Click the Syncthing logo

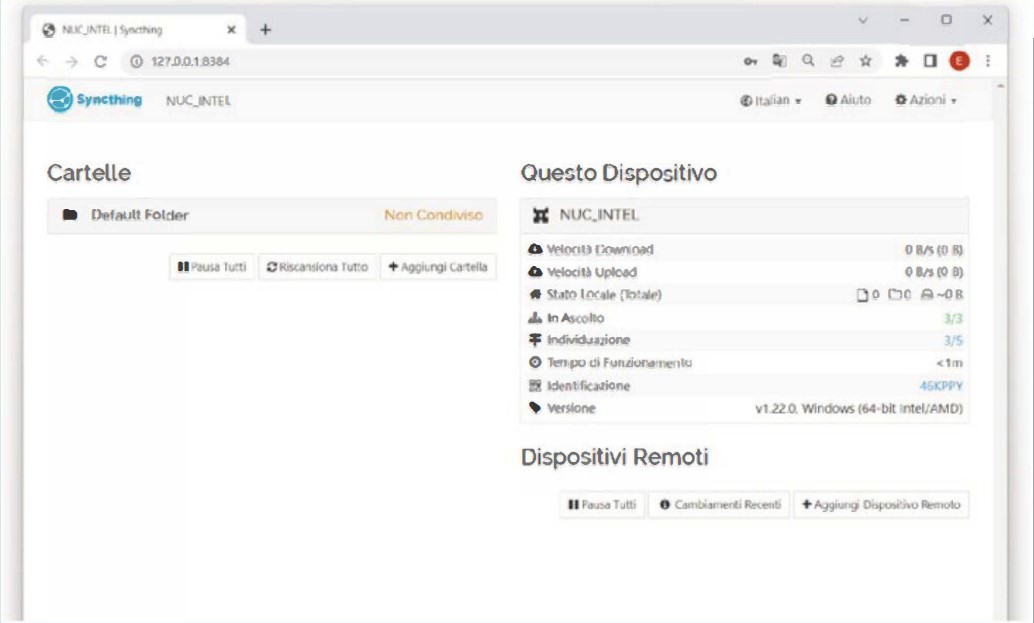click(94, 100)
